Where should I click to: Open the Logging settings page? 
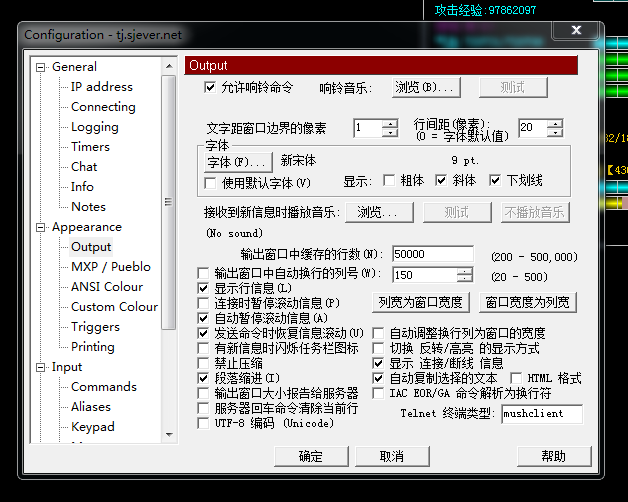95,127
